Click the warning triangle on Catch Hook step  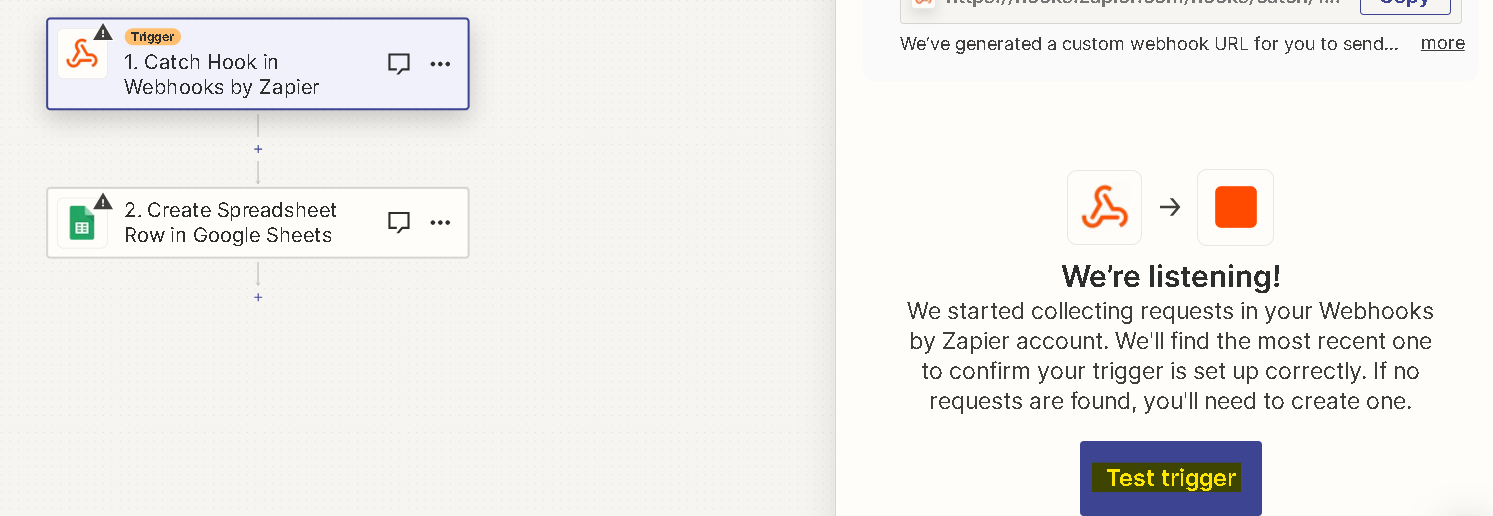(104, 32)
